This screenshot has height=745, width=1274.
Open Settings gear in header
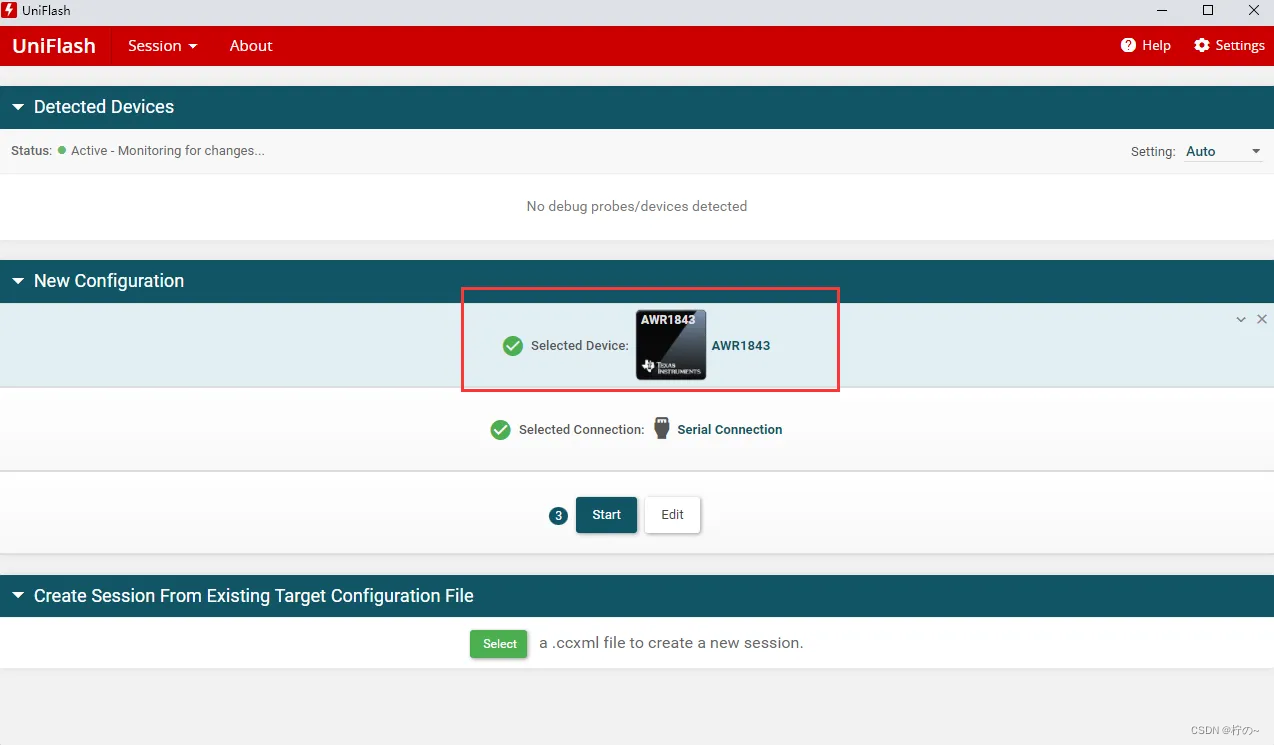pyautogui.click(x=1229, y=46)
